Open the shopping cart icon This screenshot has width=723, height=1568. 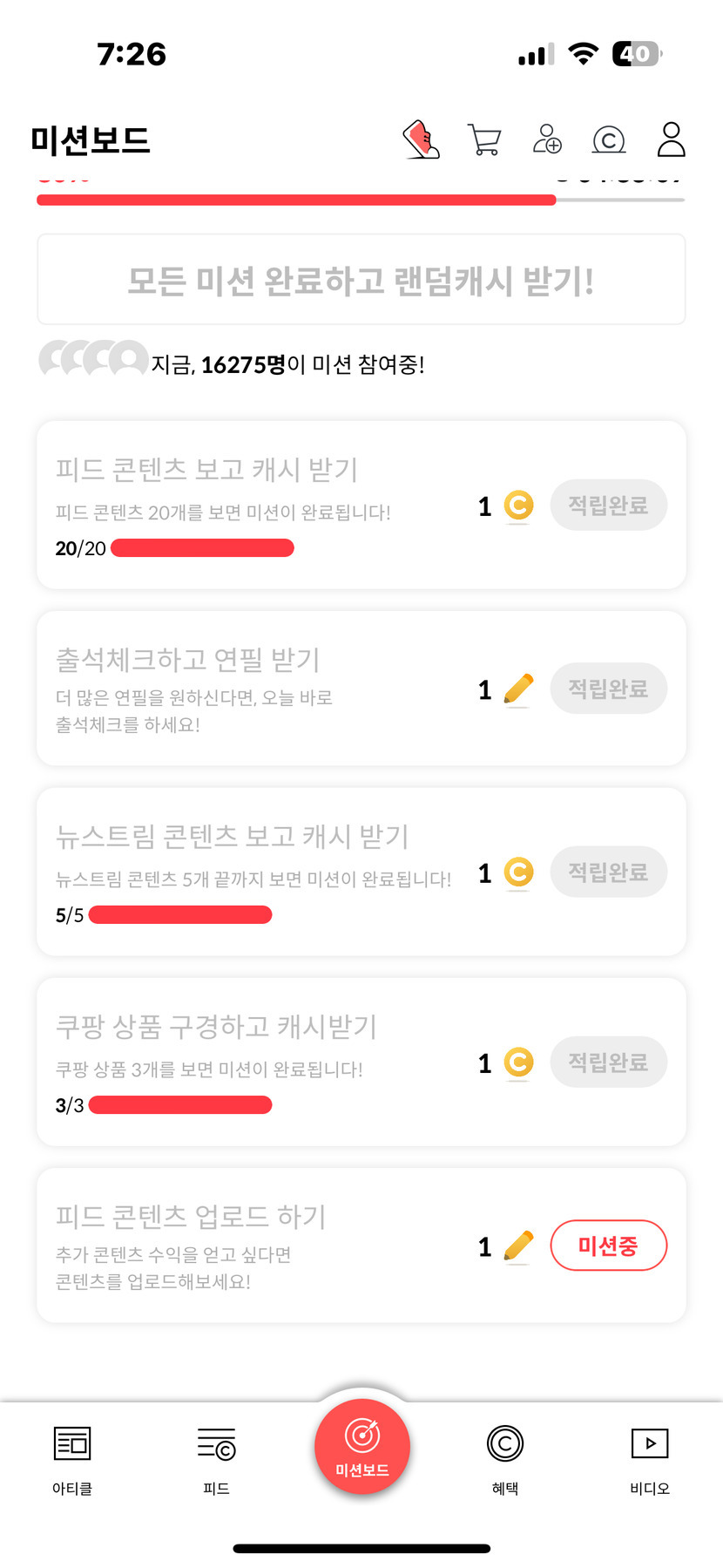coord(484,139)
